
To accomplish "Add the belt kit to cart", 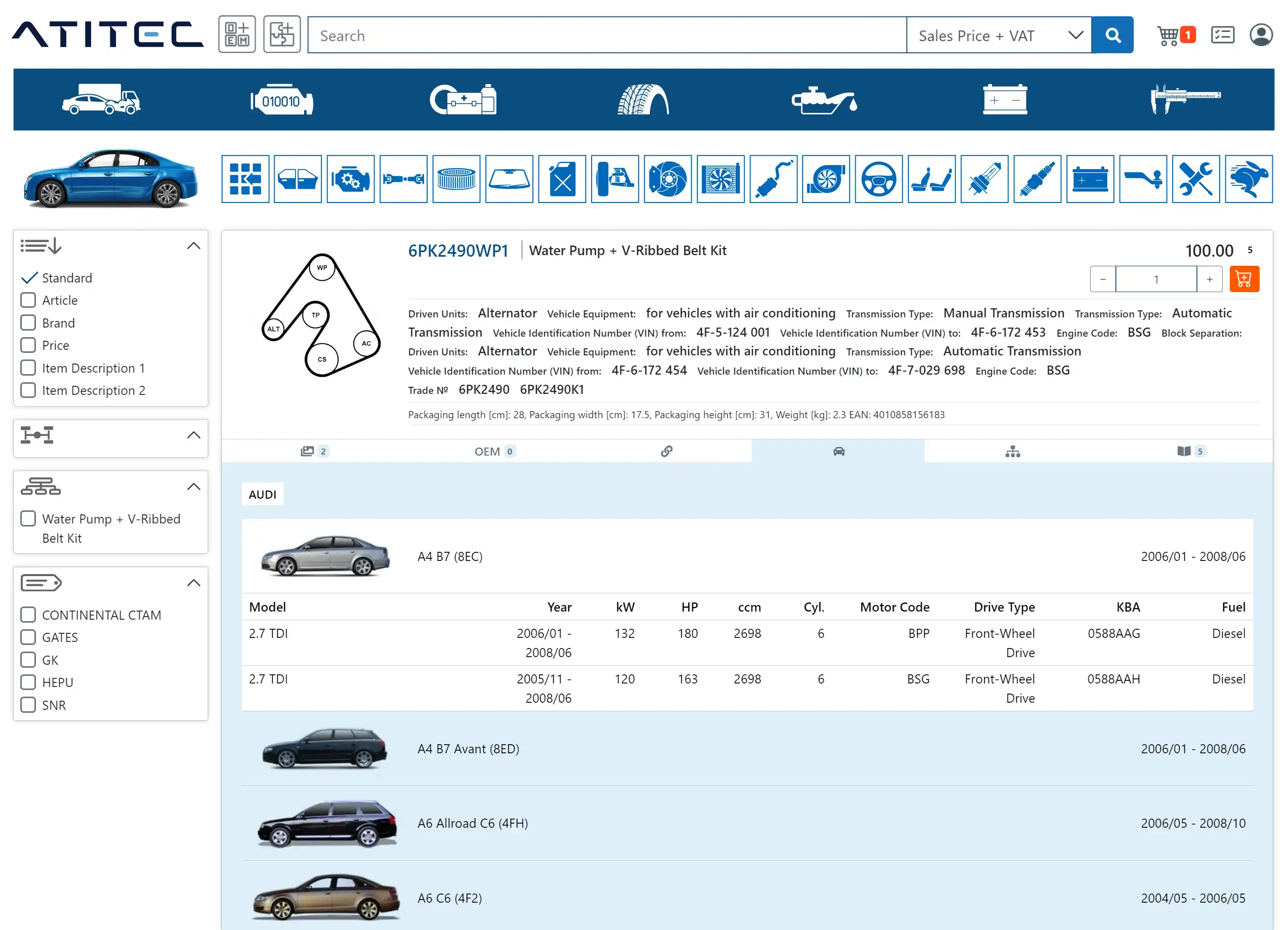I will [x=1243, y=279].
